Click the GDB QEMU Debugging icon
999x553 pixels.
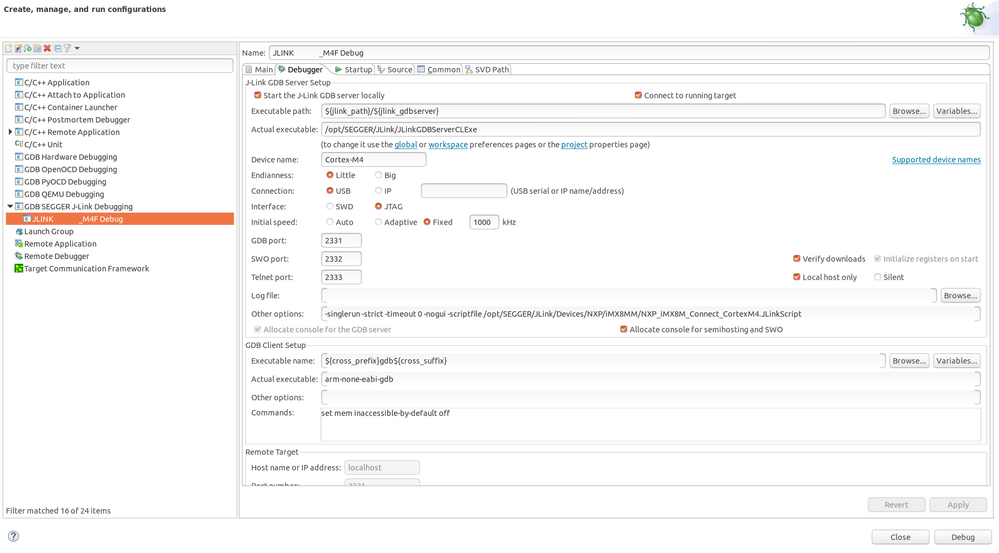pos(19,194)
